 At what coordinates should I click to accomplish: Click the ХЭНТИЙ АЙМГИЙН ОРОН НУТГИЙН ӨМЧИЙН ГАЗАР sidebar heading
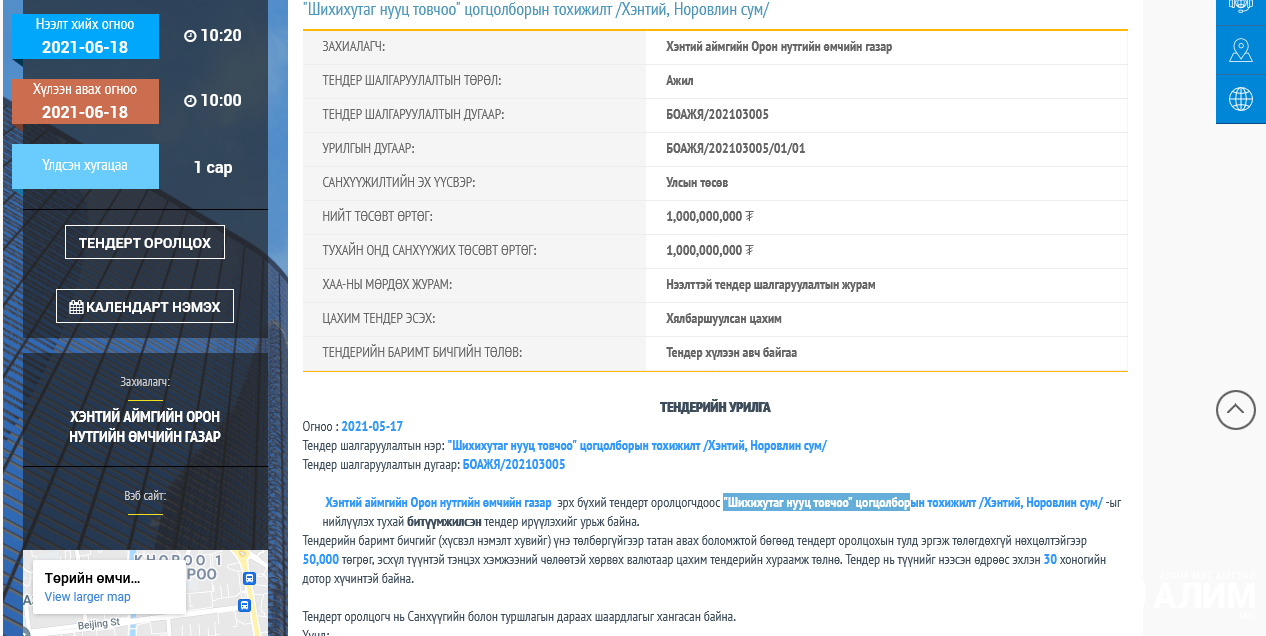tap(145, 426)
